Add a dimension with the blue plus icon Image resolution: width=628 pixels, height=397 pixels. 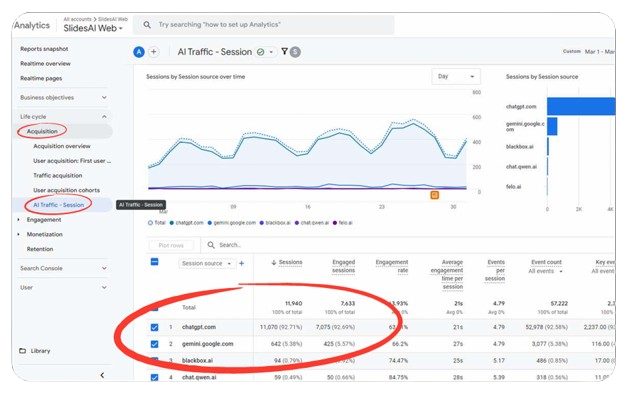[x=242, y=263]
